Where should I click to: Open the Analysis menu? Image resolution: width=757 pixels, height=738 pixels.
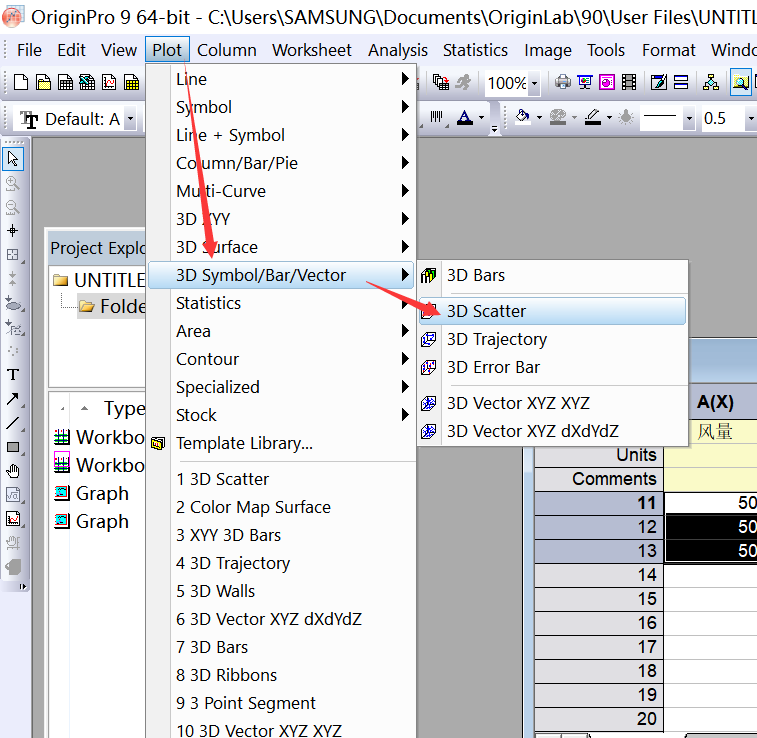coord(398,50)
